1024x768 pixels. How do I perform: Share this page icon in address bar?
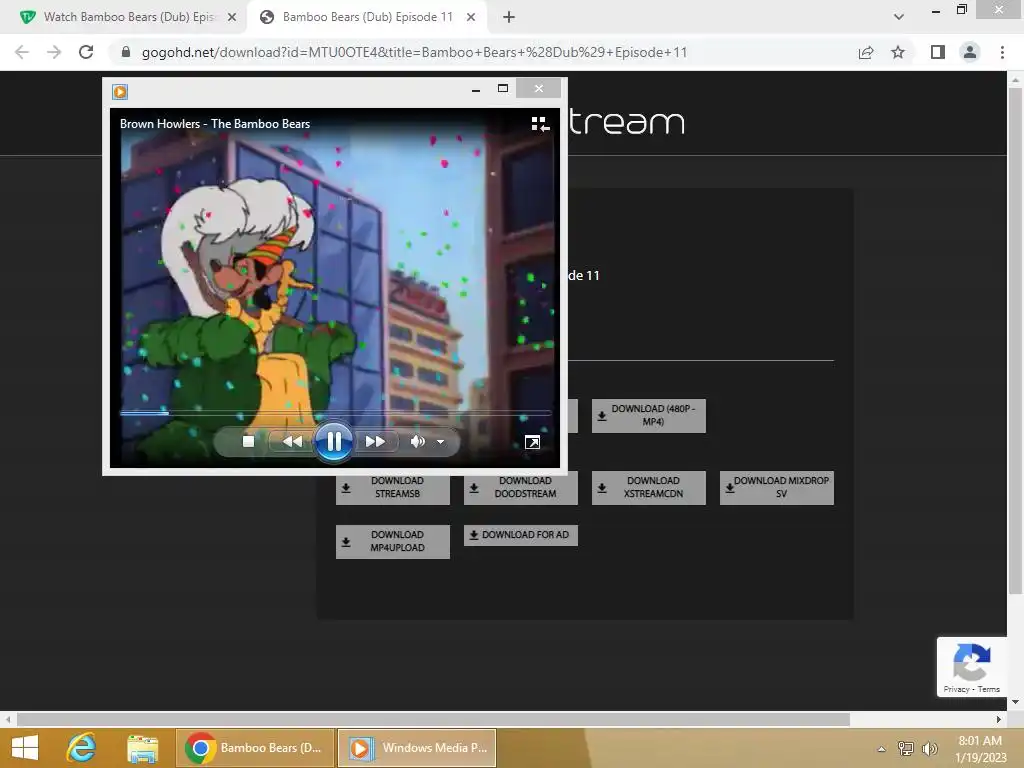[866, 52]
